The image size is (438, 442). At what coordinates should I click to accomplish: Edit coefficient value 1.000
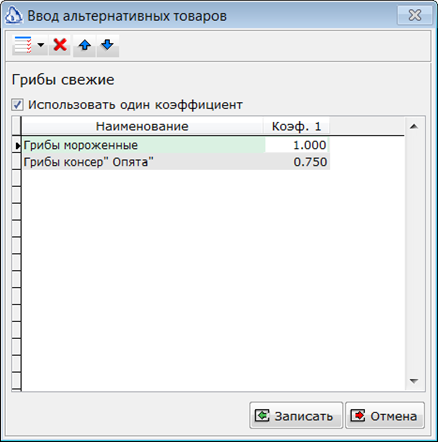click(x=297, y=145)
